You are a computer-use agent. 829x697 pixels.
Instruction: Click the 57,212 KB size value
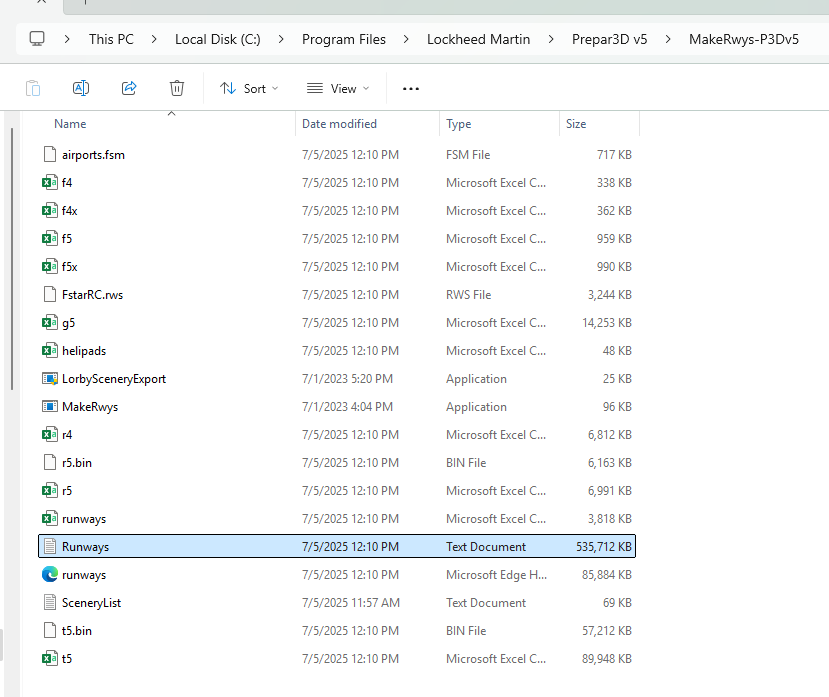(607, 630)
